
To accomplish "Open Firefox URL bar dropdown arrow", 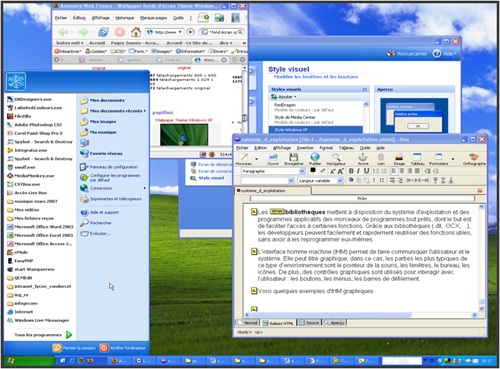I will click(x=180, y=32).
